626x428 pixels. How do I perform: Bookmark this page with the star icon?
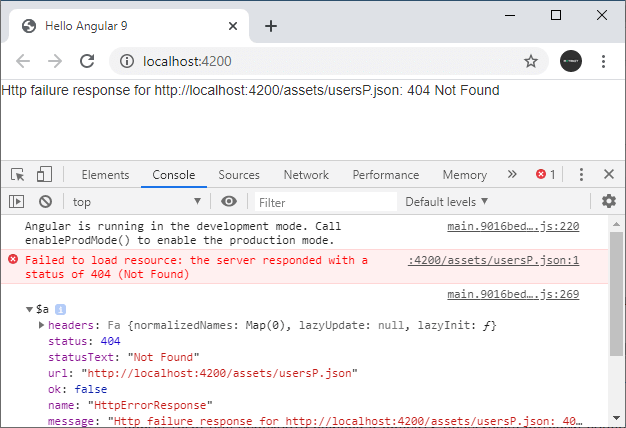click(531, 61)
